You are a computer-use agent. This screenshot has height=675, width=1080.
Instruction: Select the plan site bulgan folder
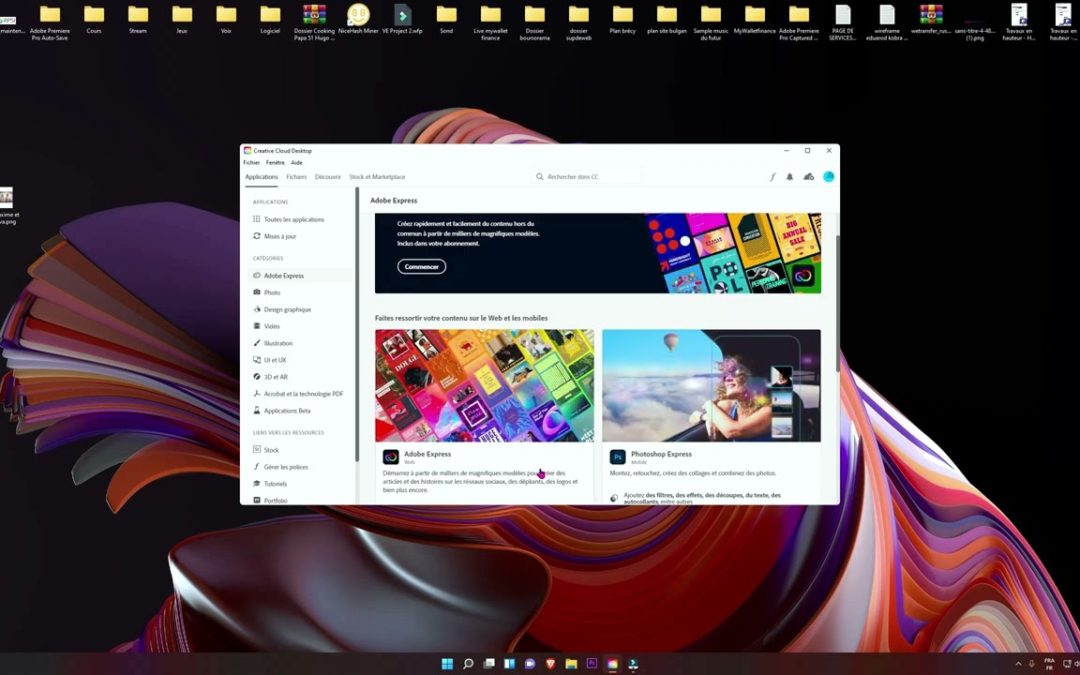(667, 20)
